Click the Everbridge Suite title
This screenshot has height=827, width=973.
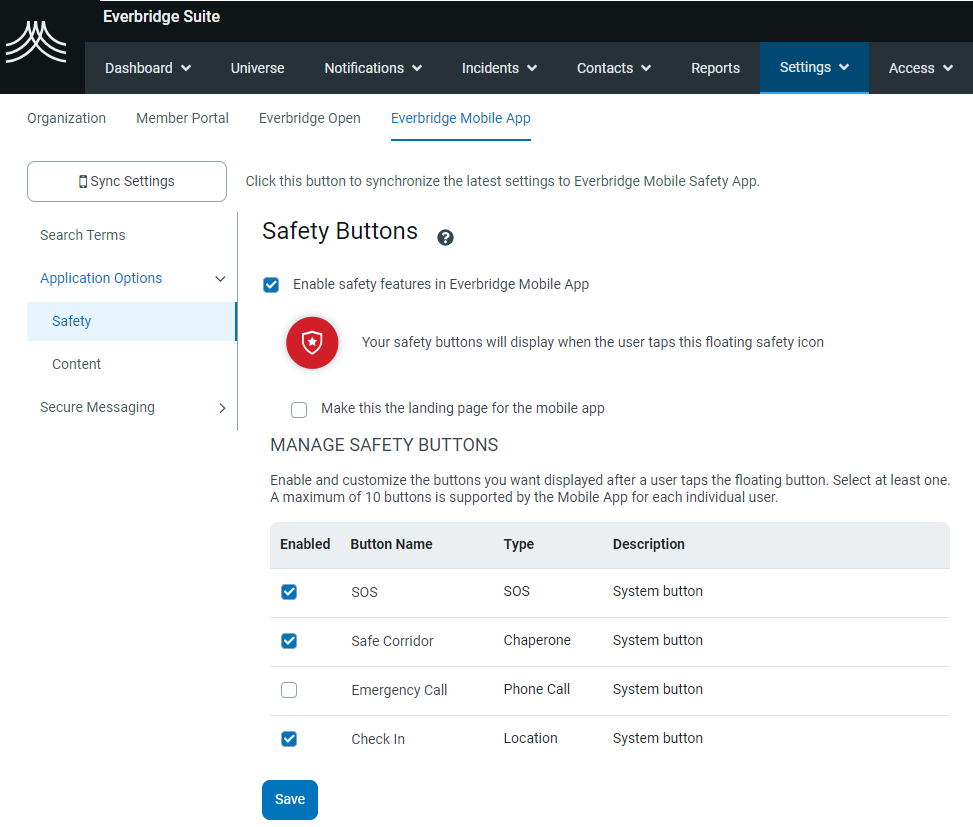coord(161,17)
